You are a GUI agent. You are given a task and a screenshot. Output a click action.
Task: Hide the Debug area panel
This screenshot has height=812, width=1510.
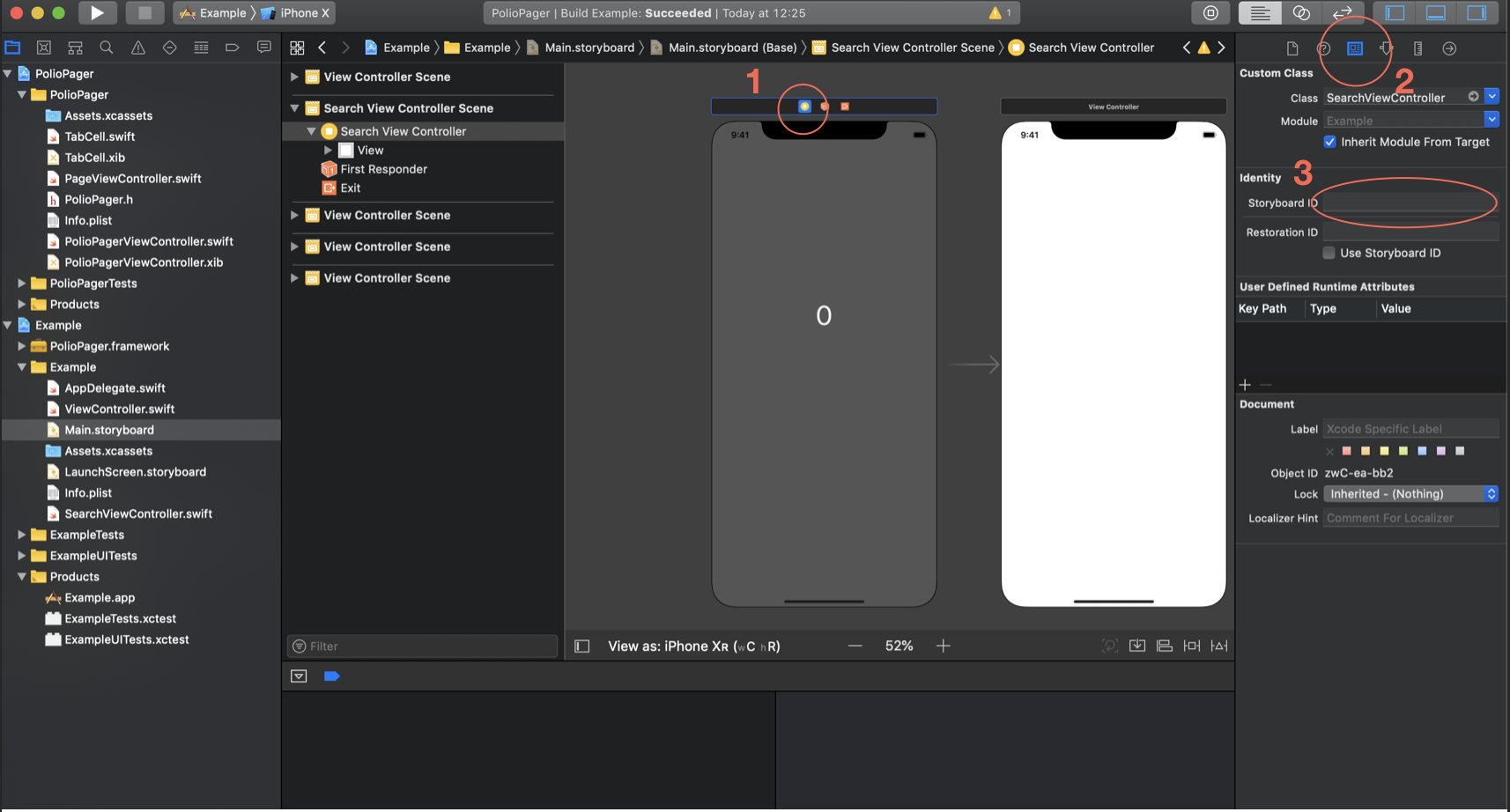1436,12
